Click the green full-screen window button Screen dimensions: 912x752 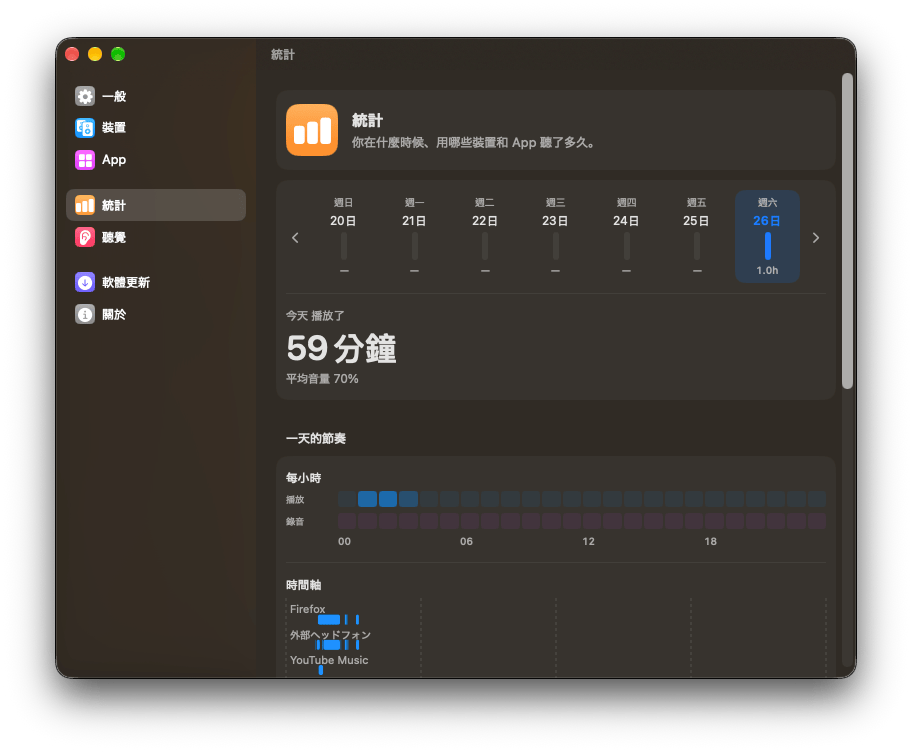pyautogui.click(x=118, y=54)
